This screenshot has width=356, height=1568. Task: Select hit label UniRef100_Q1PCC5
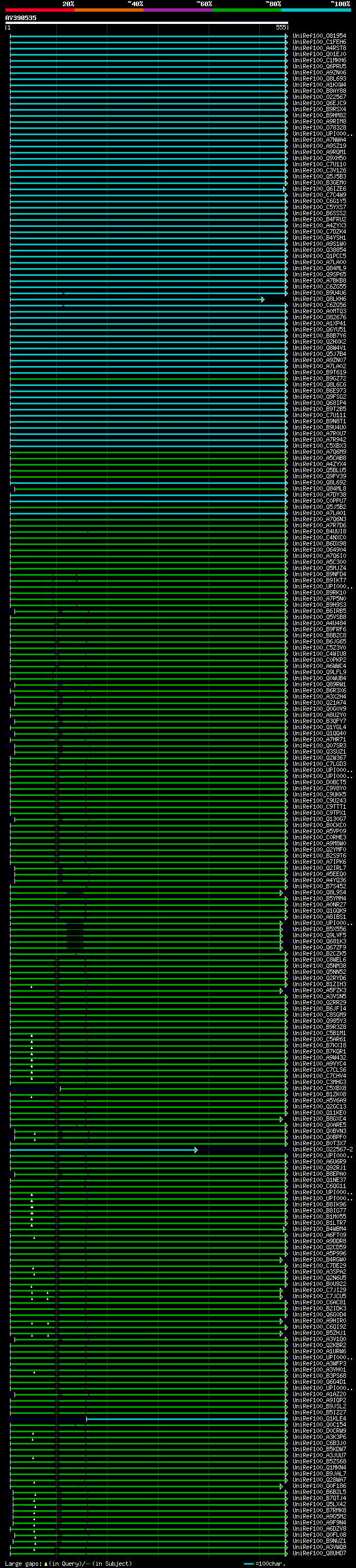[x=319, y=256]
